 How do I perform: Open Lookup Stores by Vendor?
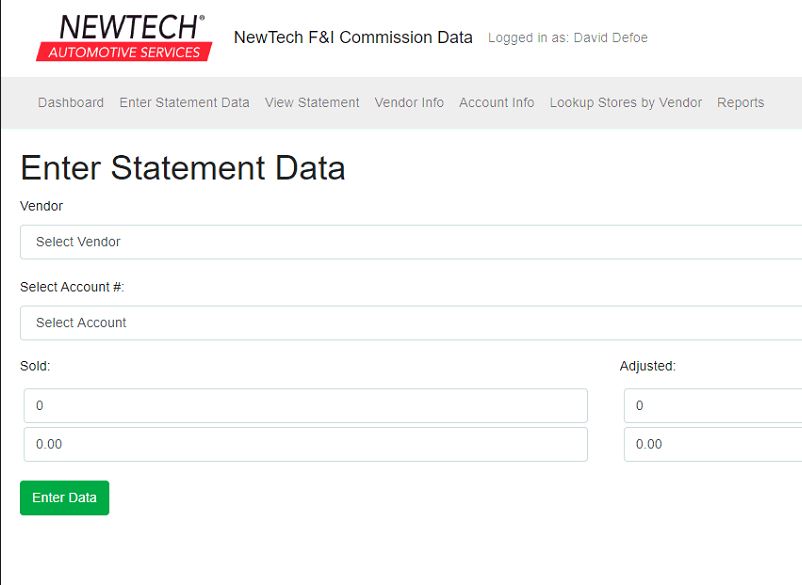pyautogui.click(x=625, y=103)
